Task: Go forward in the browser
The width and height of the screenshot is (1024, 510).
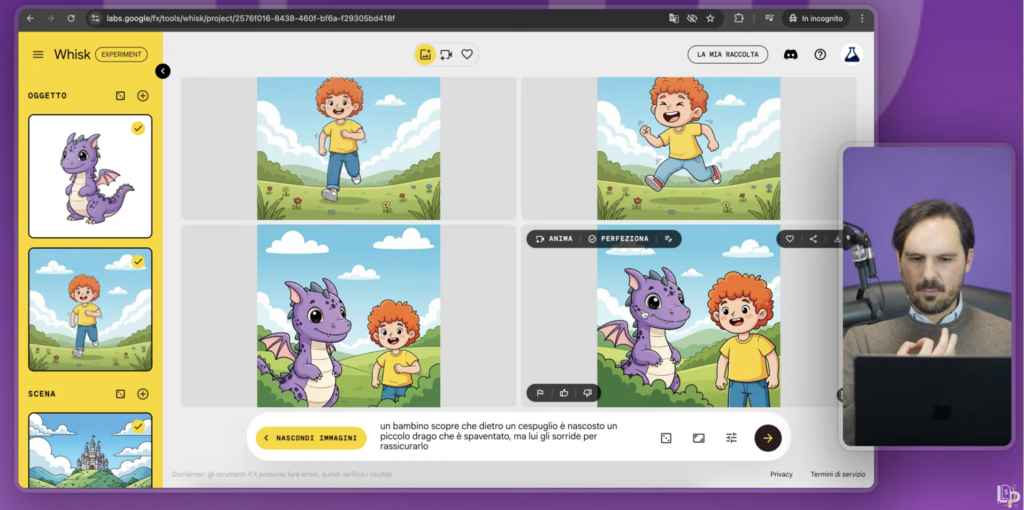Action: [x=50, y=18]
